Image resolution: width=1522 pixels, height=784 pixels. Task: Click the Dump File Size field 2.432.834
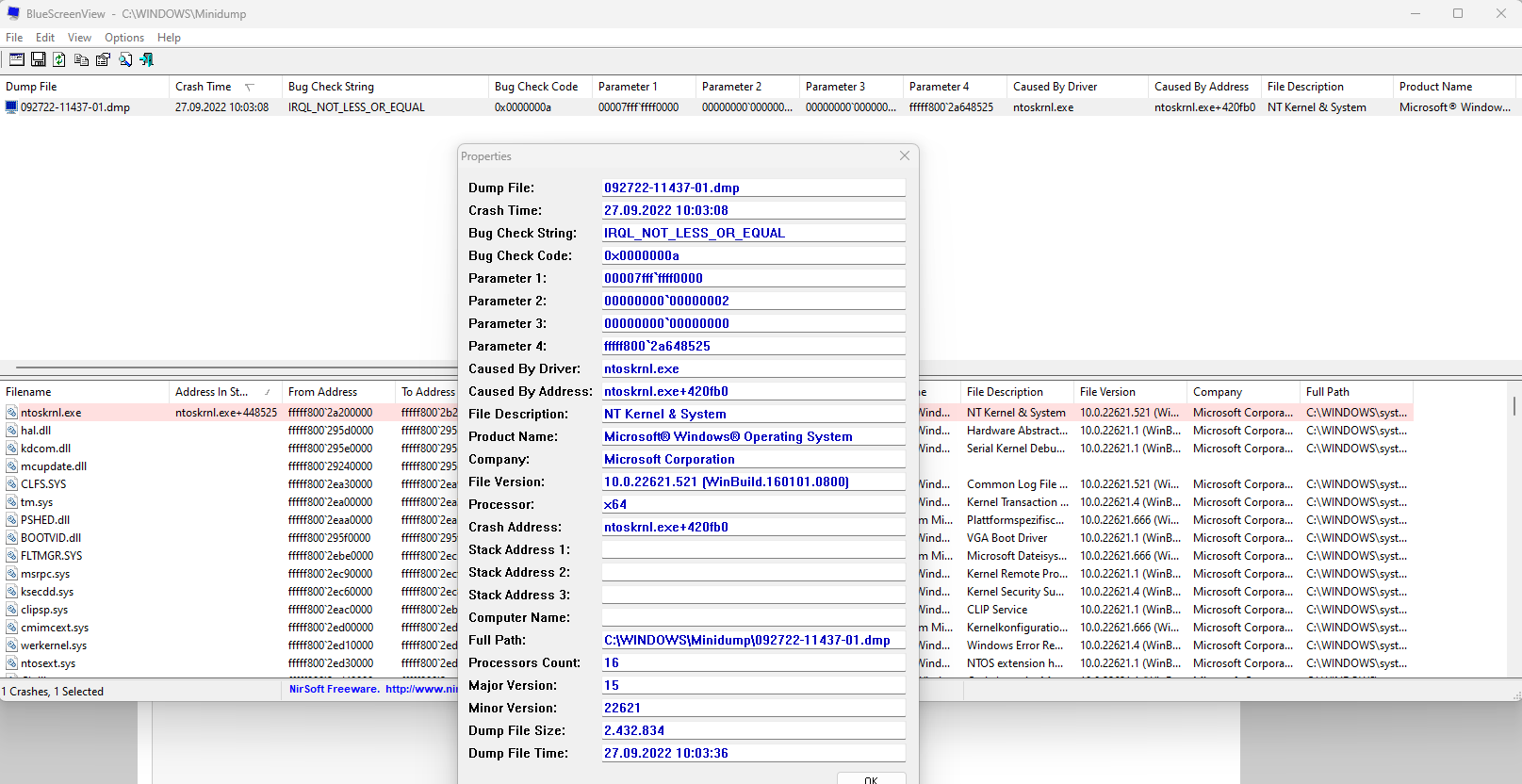click(x=753, y=730)
